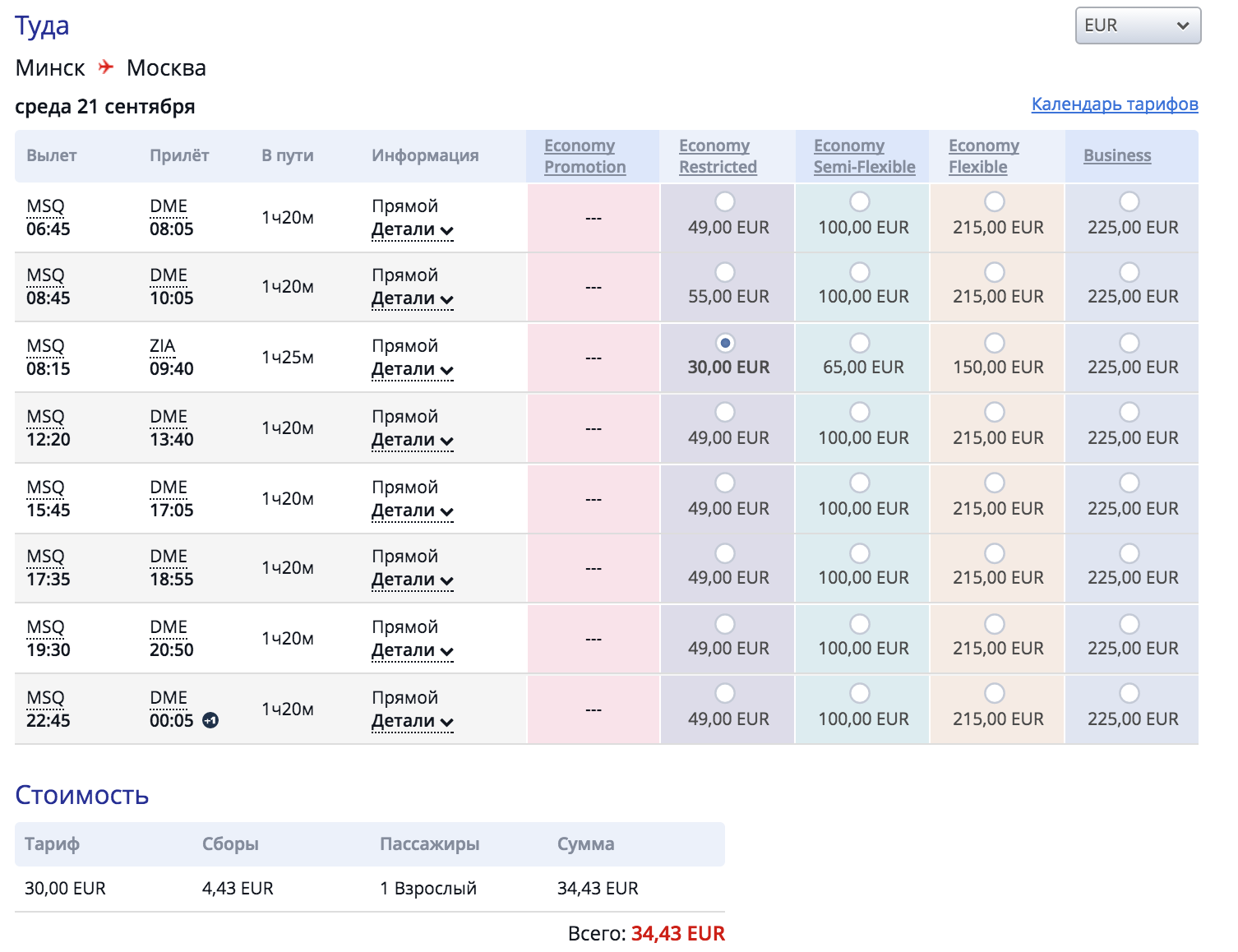
Task: Expand Детали for the 08:15 ZIA flight
Action: (x=412, y=369)
